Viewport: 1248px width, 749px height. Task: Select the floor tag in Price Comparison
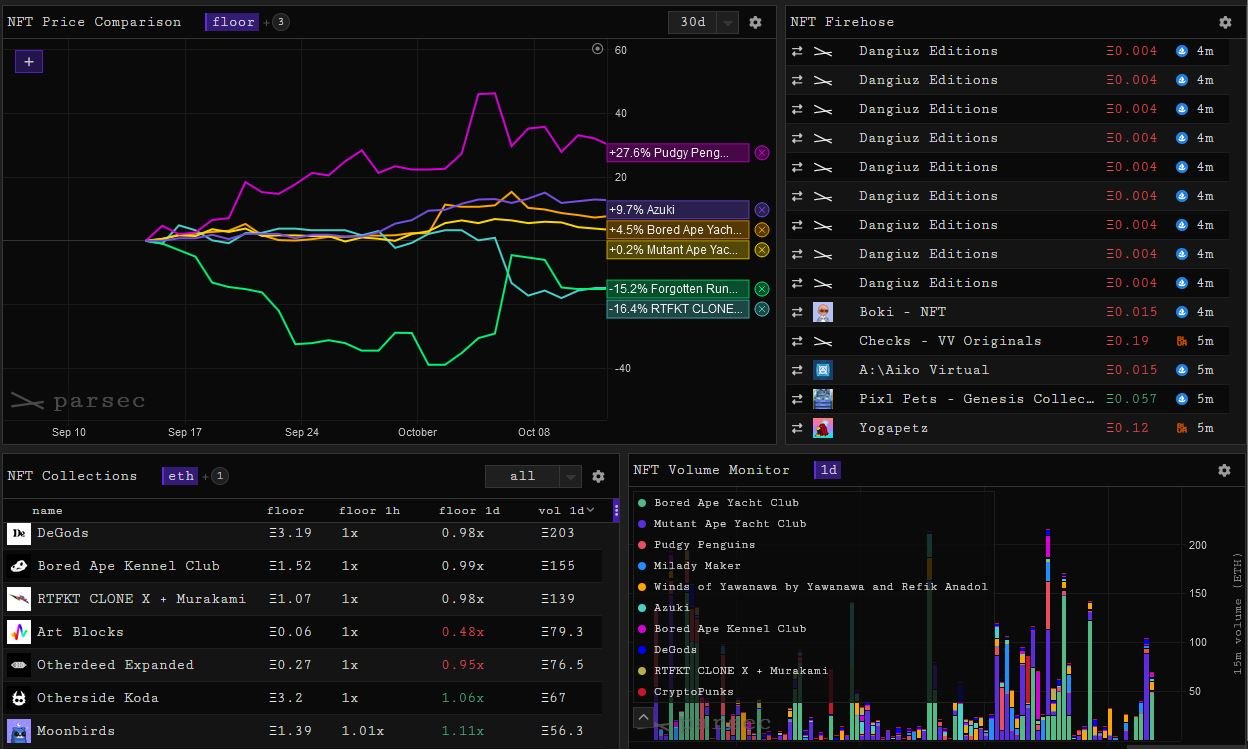pyautogui.click(x=232, y=22)
